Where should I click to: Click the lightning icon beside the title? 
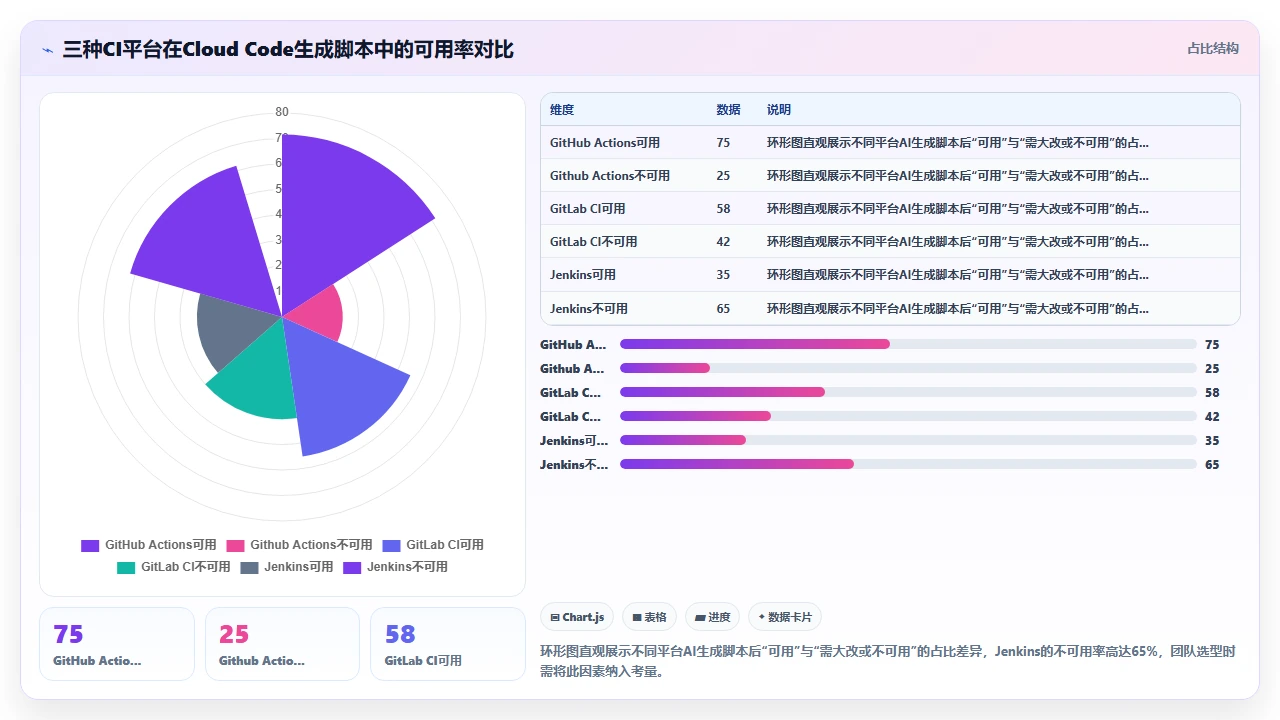click(x=47, y=50)
